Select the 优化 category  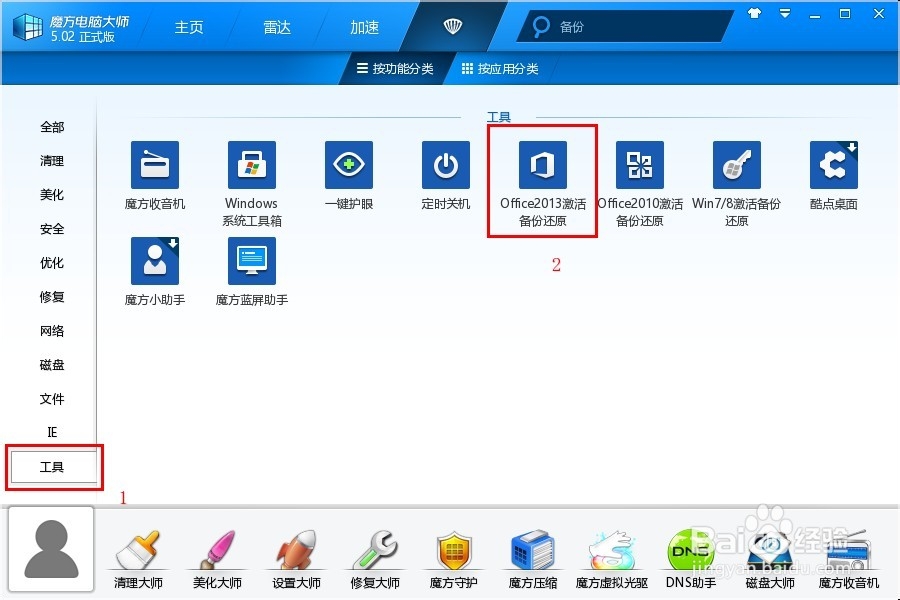(52, 263)
